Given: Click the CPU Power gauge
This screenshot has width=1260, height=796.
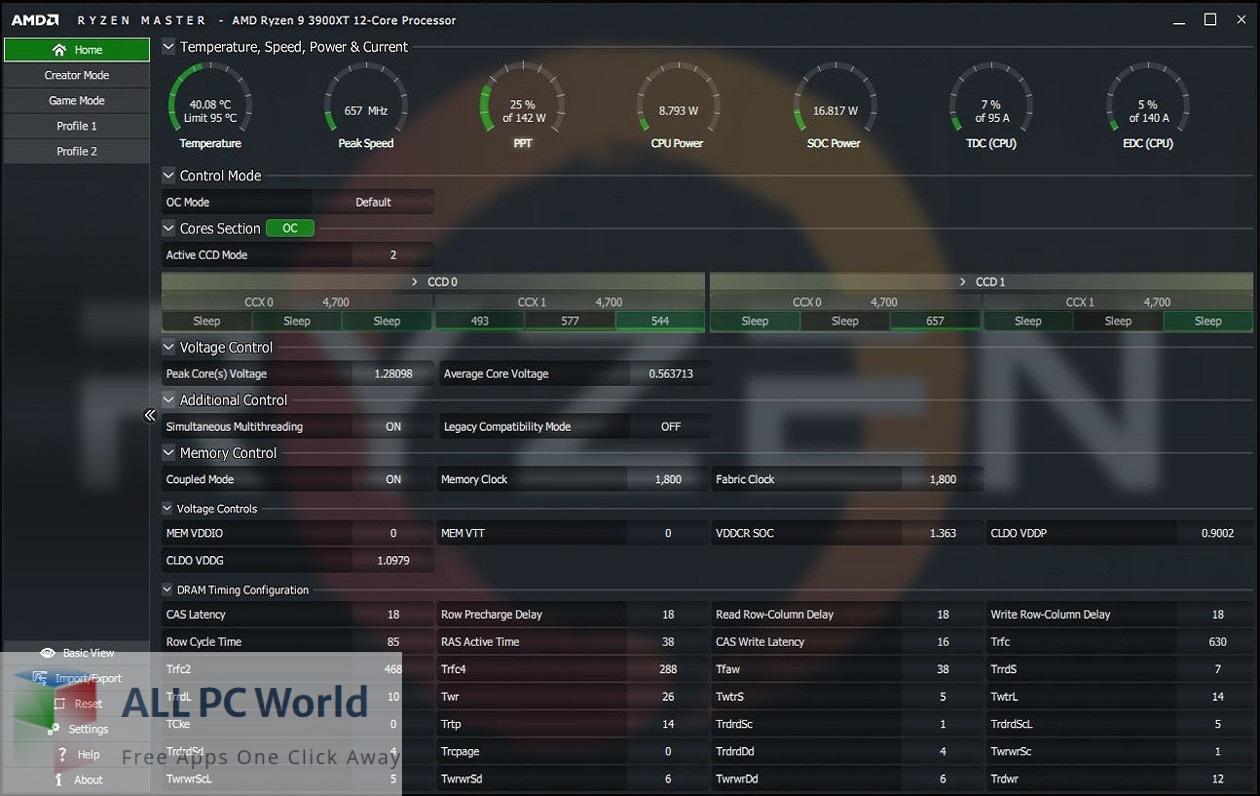Looking at the screenshot, I should point(678,106).
